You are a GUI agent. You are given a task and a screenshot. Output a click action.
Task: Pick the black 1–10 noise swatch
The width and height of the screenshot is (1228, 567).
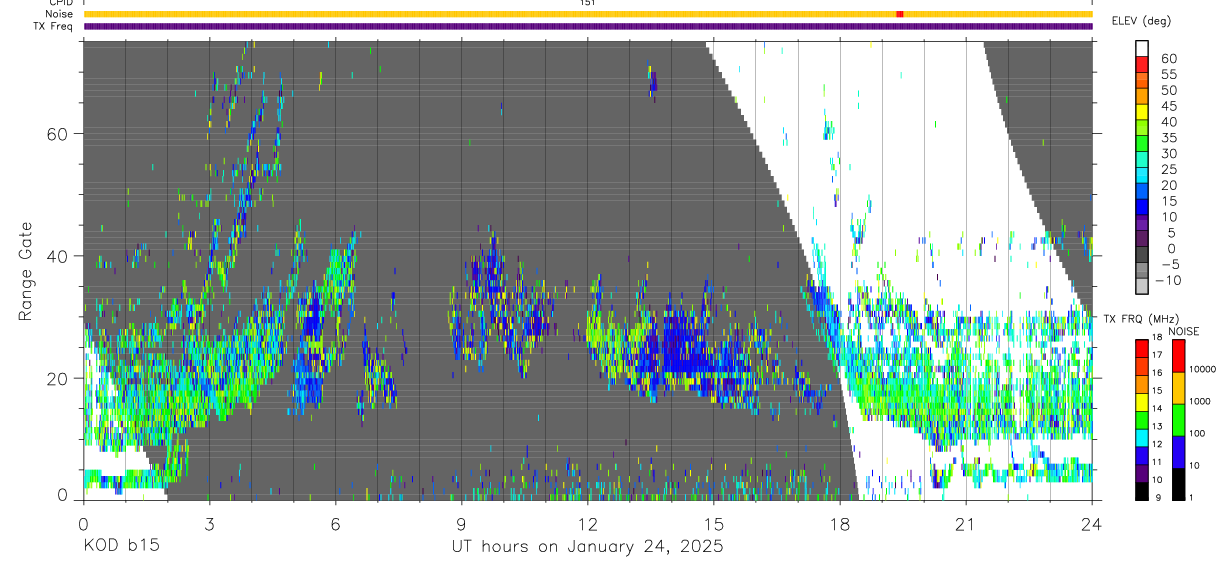[x=1178, y=483]
